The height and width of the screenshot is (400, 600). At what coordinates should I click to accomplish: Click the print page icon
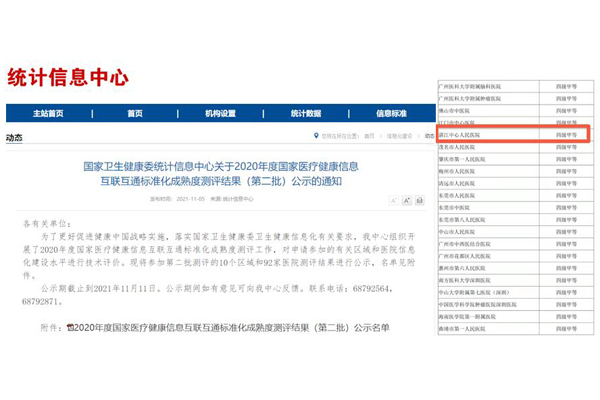click(x=420, y=200)
